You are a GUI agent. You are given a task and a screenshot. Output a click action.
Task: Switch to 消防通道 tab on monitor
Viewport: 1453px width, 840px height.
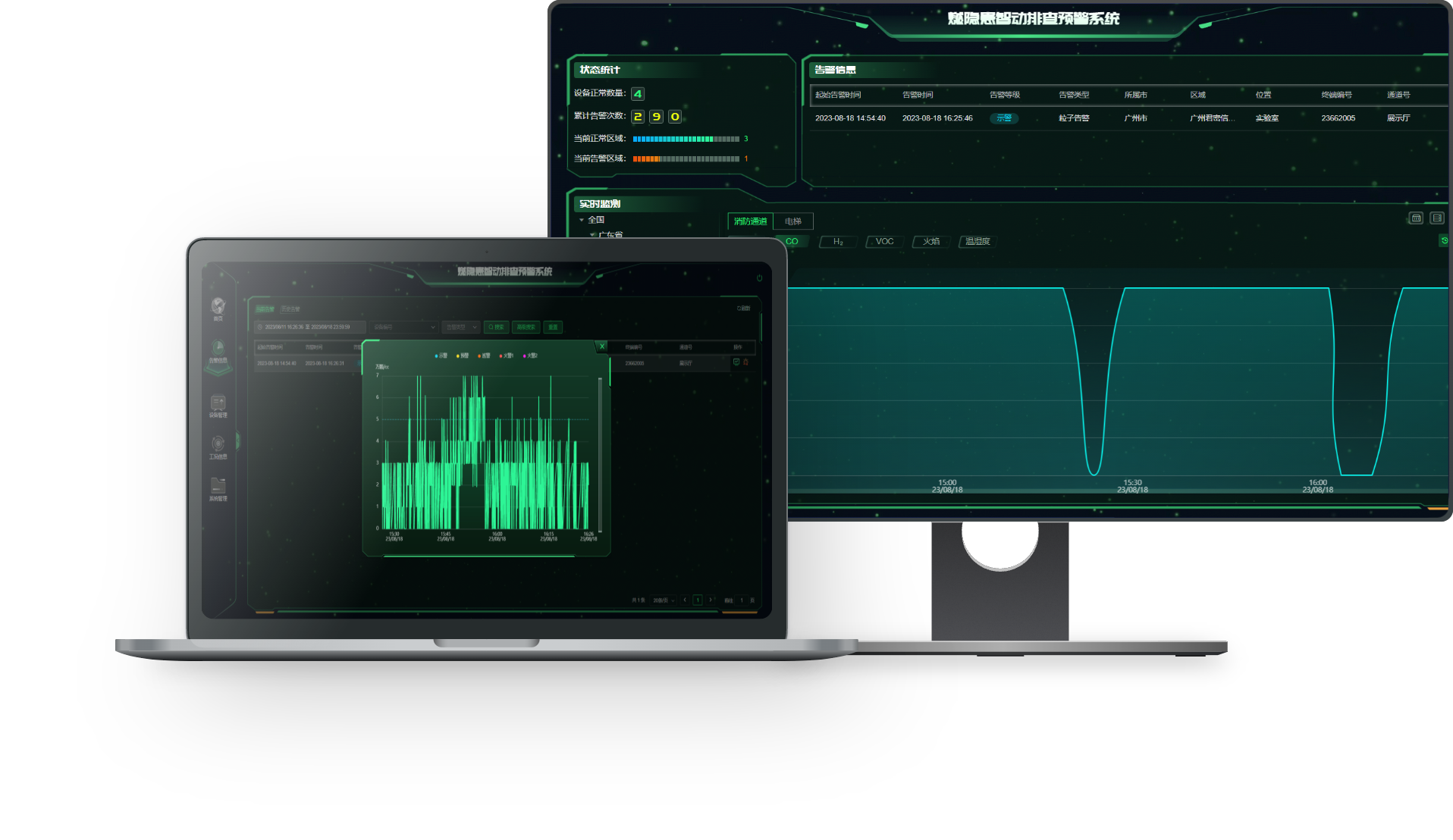coord(750,221)
